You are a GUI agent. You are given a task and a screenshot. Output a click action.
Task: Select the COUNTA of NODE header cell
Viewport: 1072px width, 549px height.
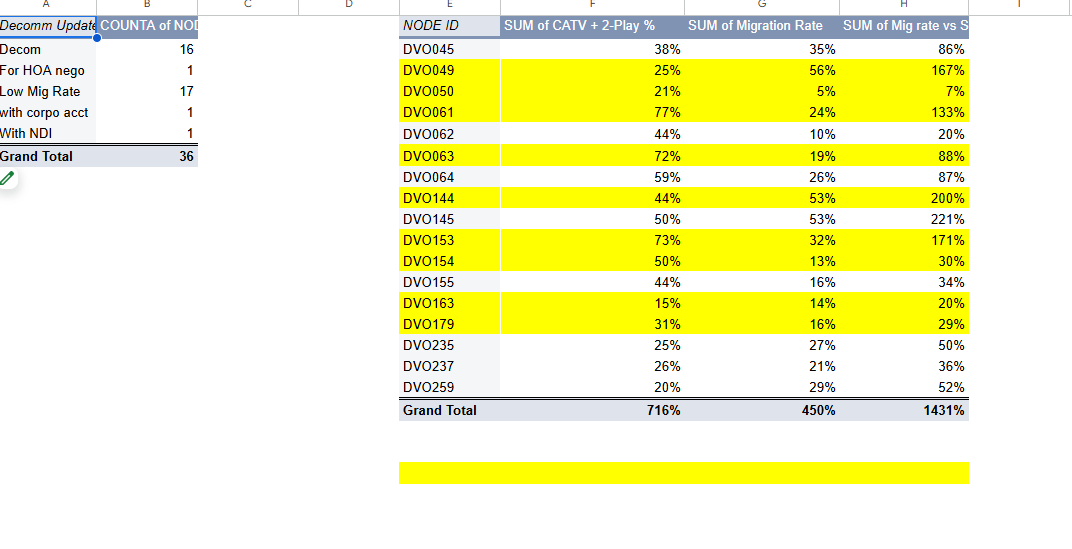(x=147, y=26)
